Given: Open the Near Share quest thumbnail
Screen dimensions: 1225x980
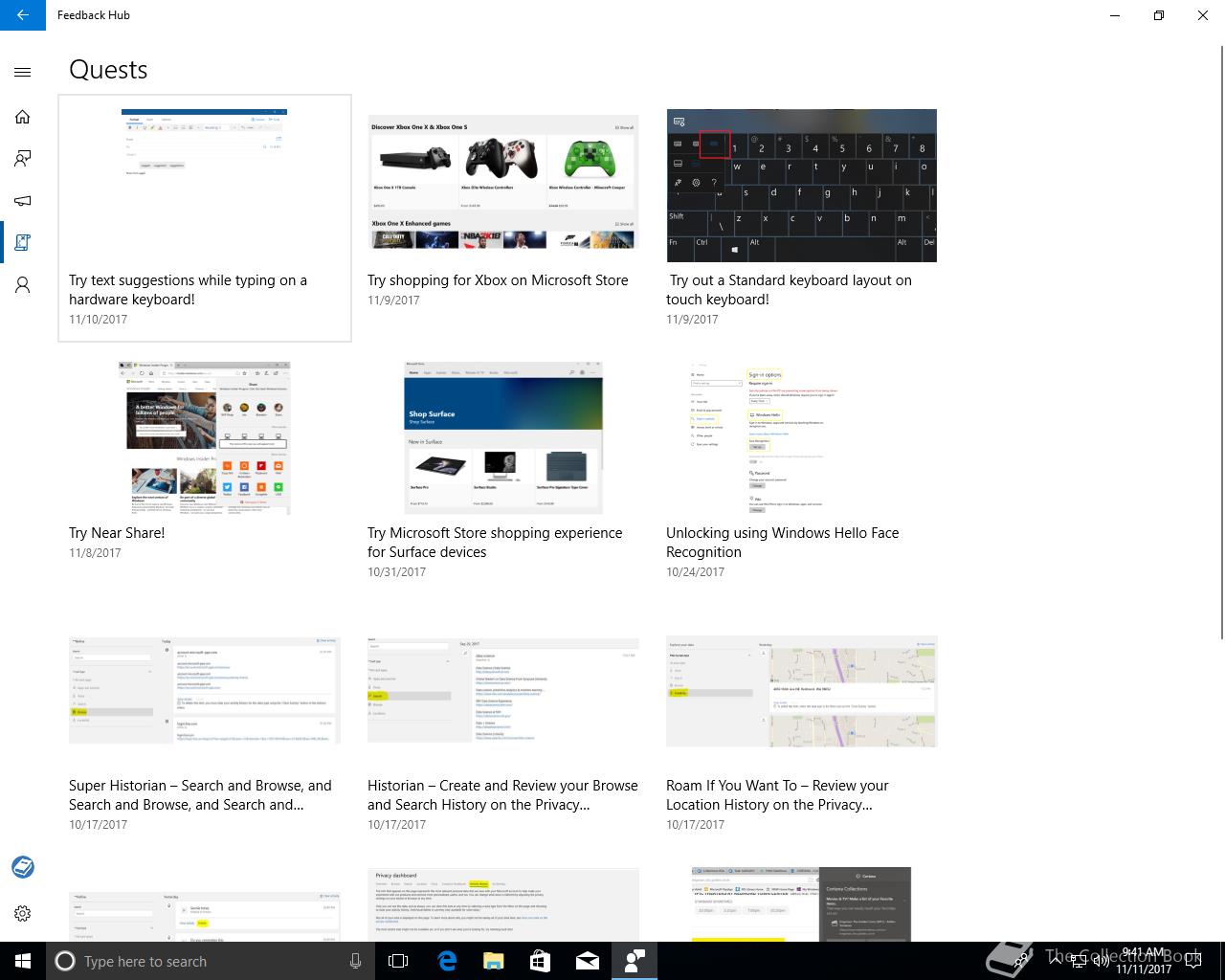Looking at the screenshot, I should coord(204,438).
